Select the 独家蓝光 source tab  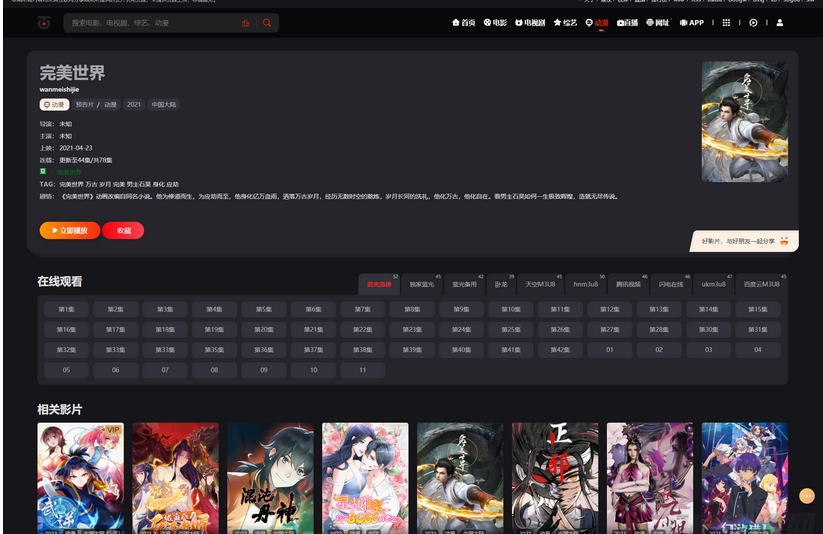point(421,284)
